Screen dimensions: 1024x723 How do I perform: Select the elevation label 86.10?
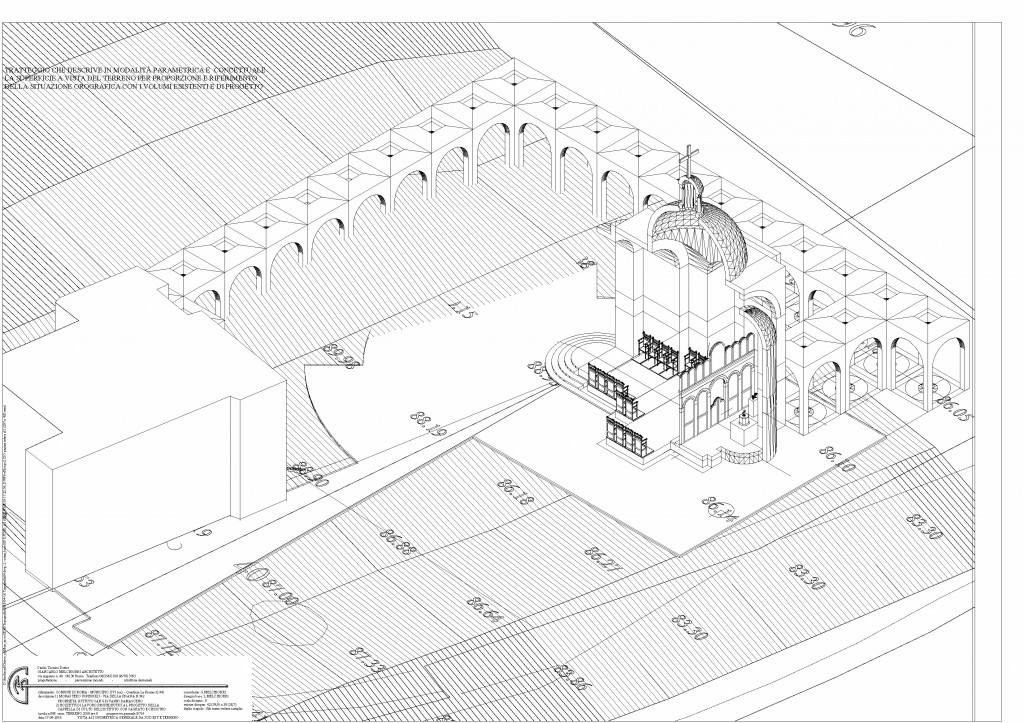(837, 460)
